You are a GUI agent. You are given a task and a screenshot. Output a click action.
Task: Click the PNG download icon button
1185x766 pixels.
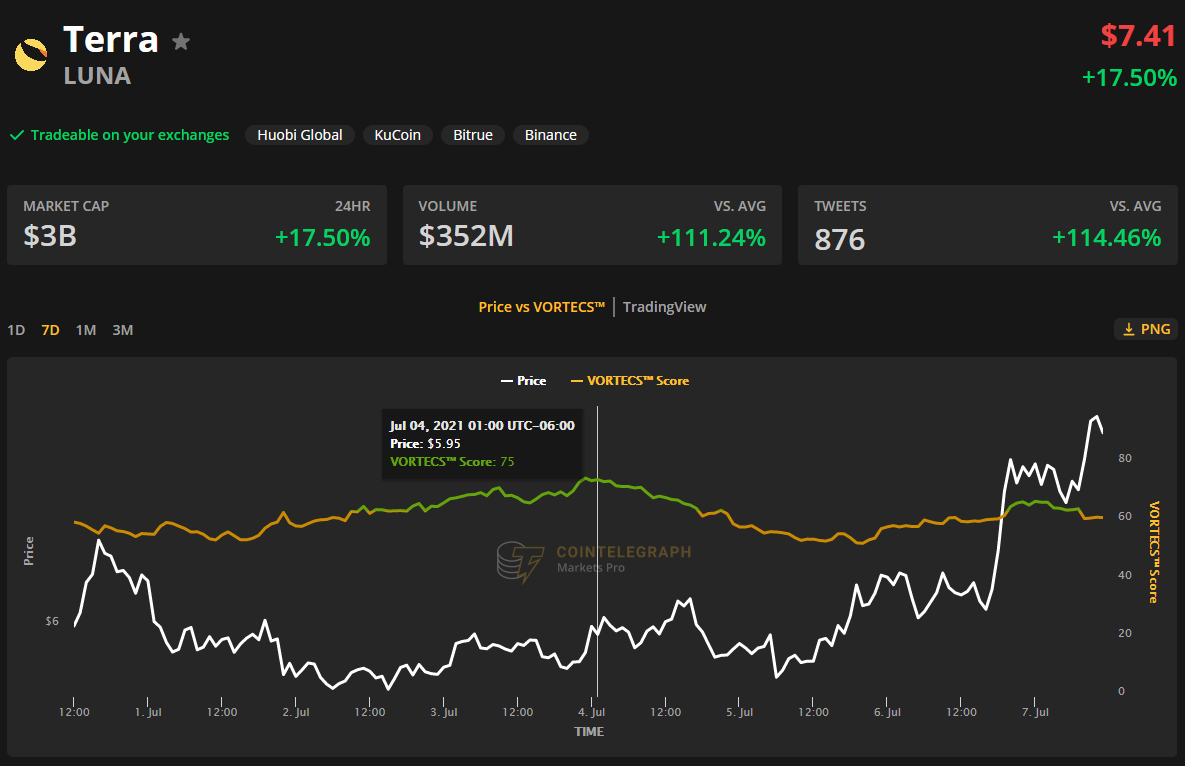(x=1146, y=329)
